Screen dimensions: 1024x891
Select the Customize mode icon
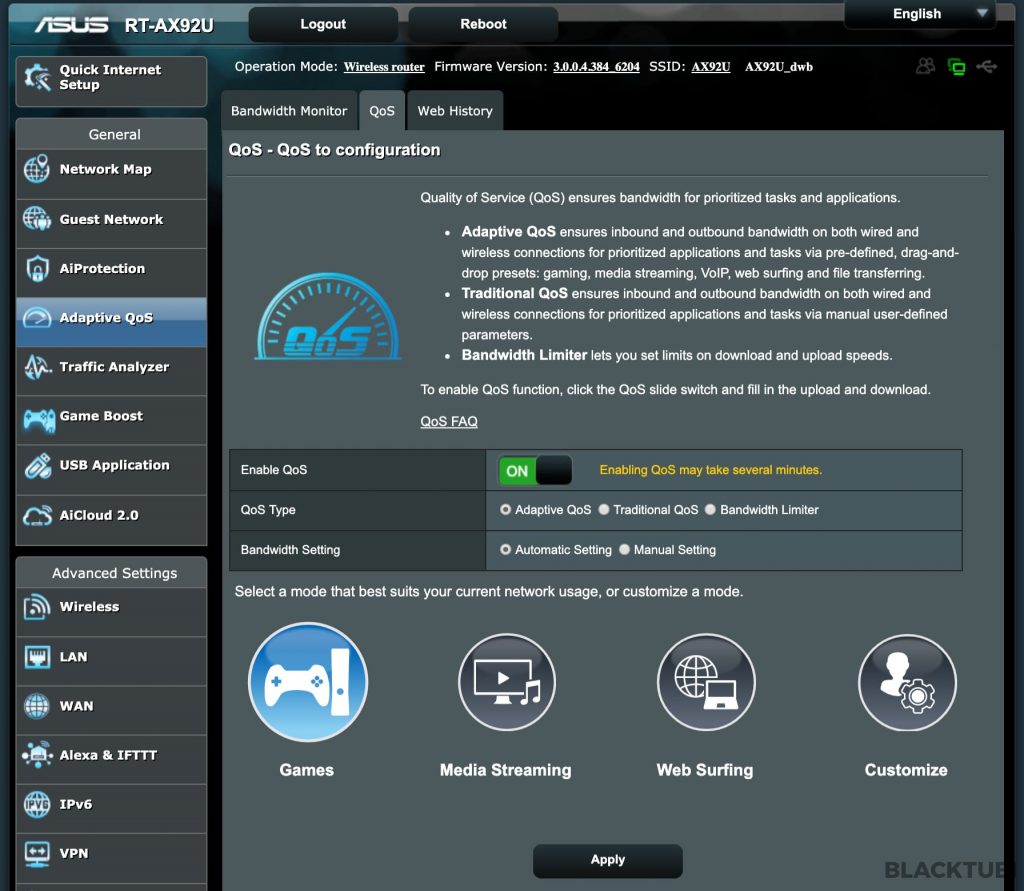coord(907,682)
